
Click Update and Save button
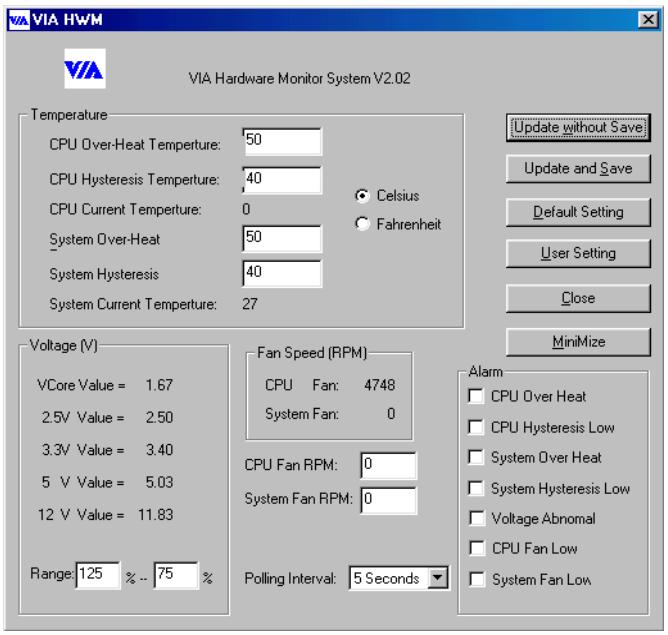[x=578, y=169]
